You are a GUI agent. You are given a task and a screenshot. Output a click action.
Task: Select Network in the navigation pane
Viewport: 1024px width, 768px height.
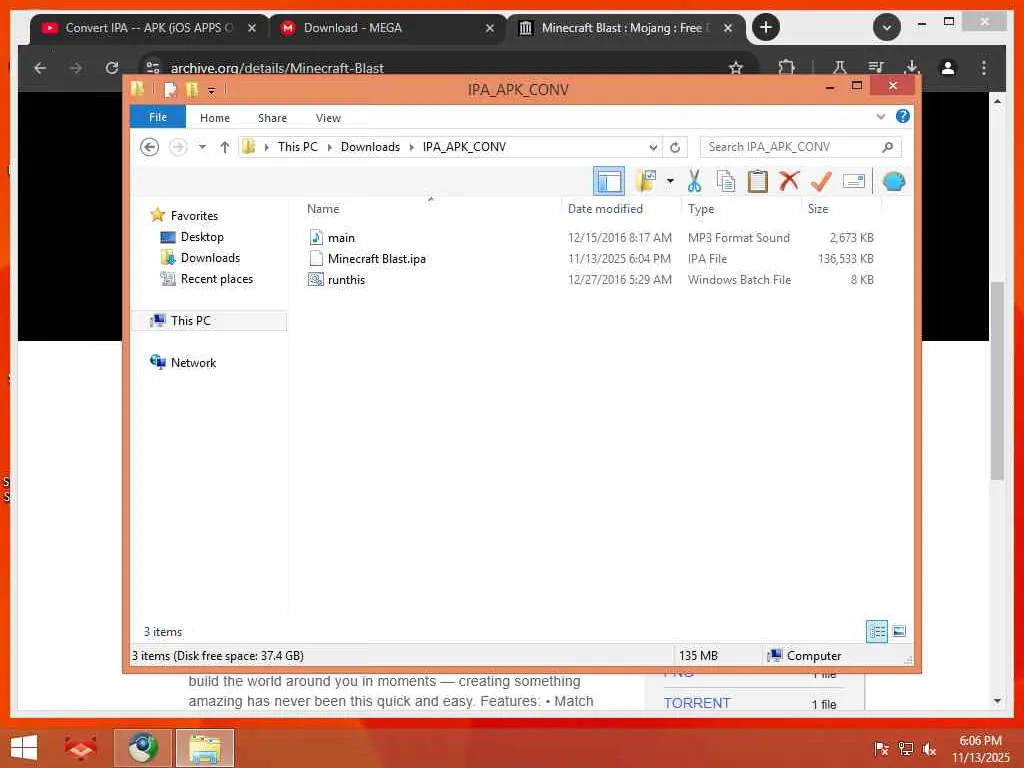193,362
